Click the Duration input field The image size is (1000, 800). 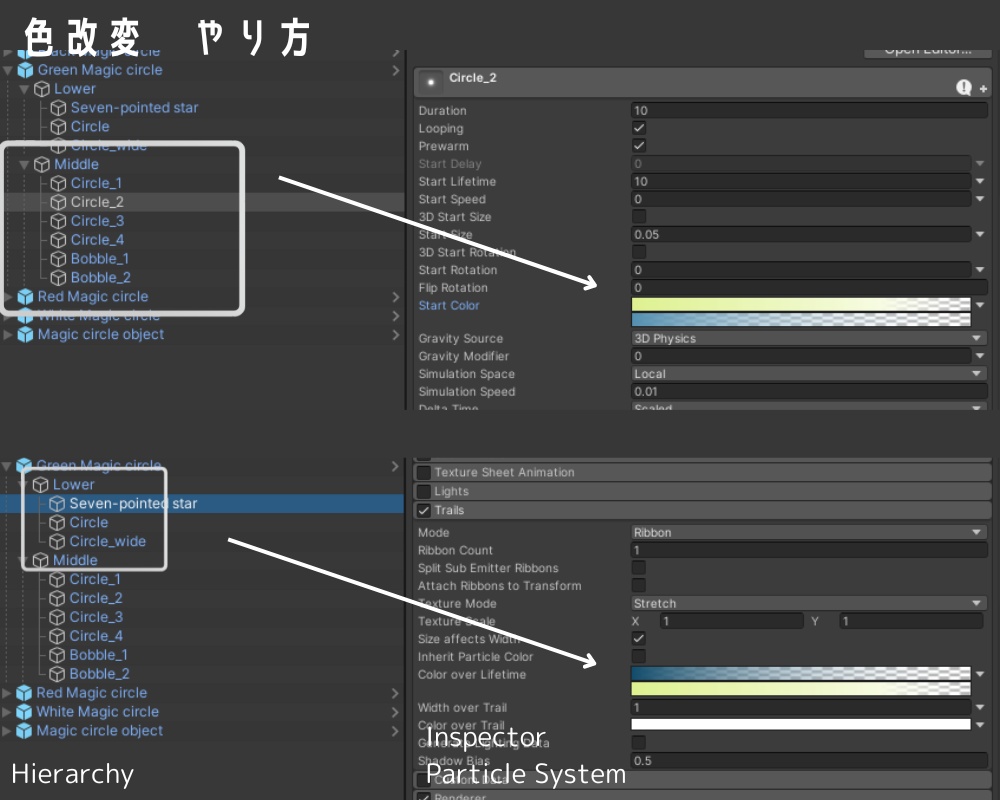click(809, 110)
